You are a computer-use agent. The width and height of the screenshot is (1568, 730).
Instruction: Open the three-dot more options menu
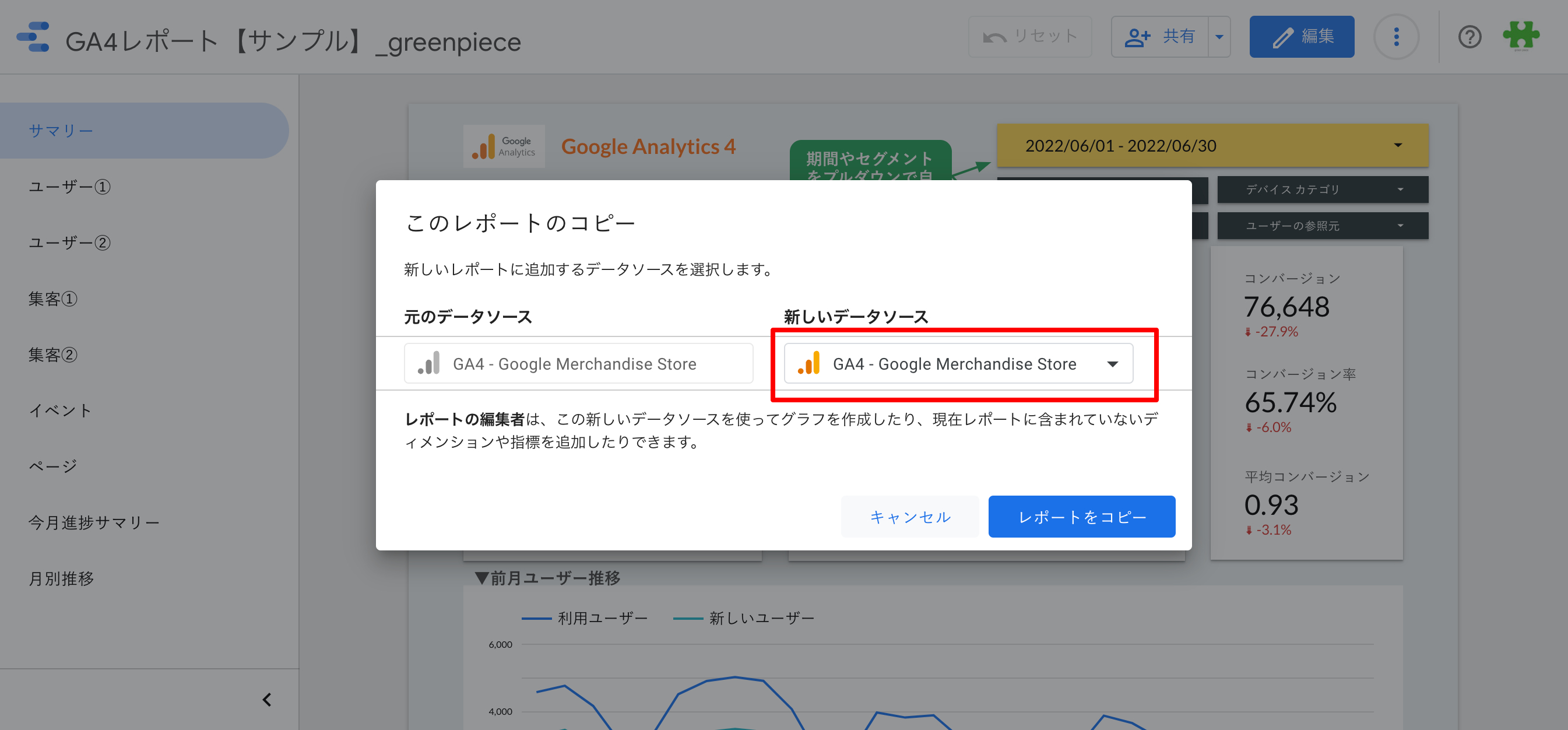pos(1395,37)
